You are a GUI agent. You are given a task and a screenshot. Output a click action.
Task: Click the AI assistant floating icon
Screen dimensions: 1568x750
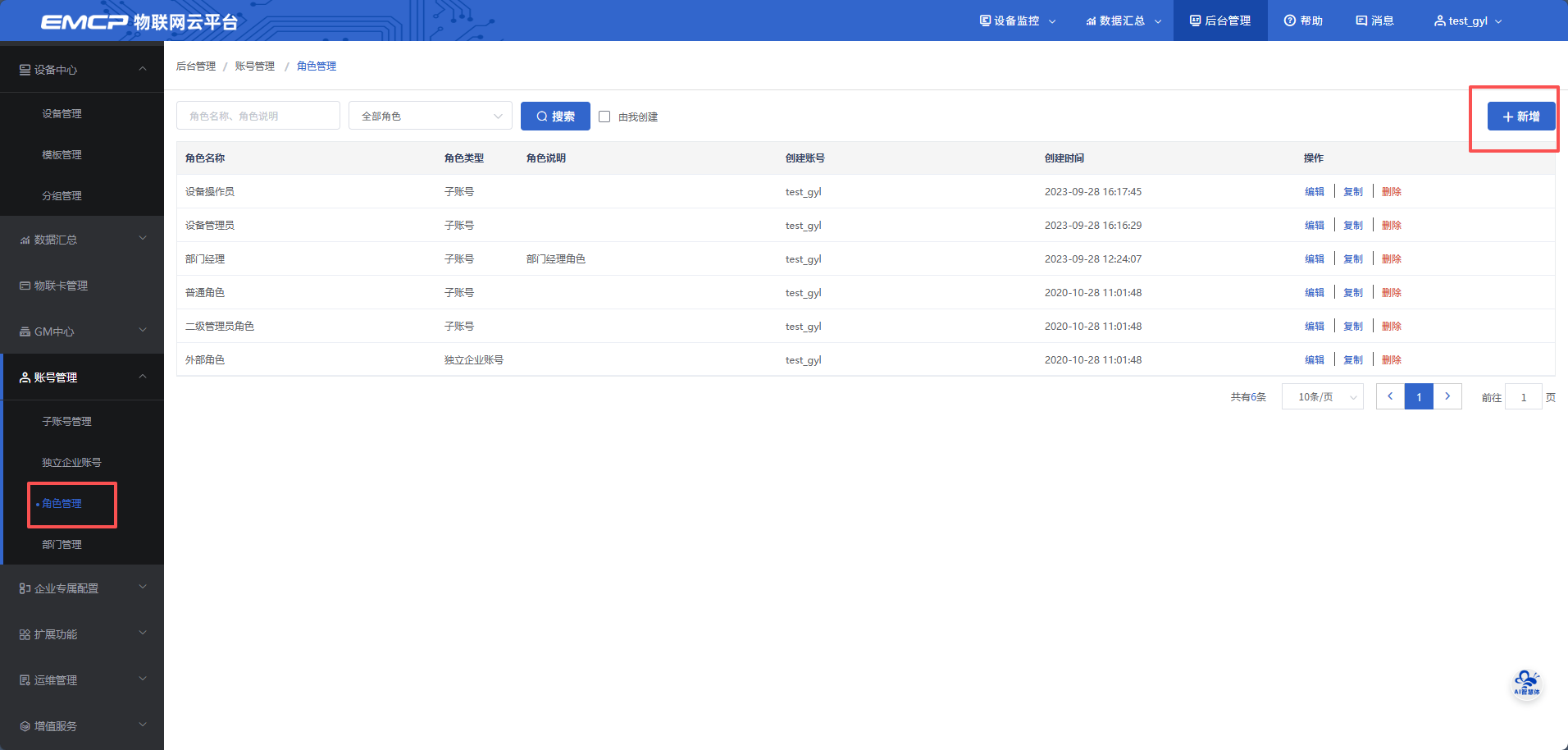[1526, 683]
